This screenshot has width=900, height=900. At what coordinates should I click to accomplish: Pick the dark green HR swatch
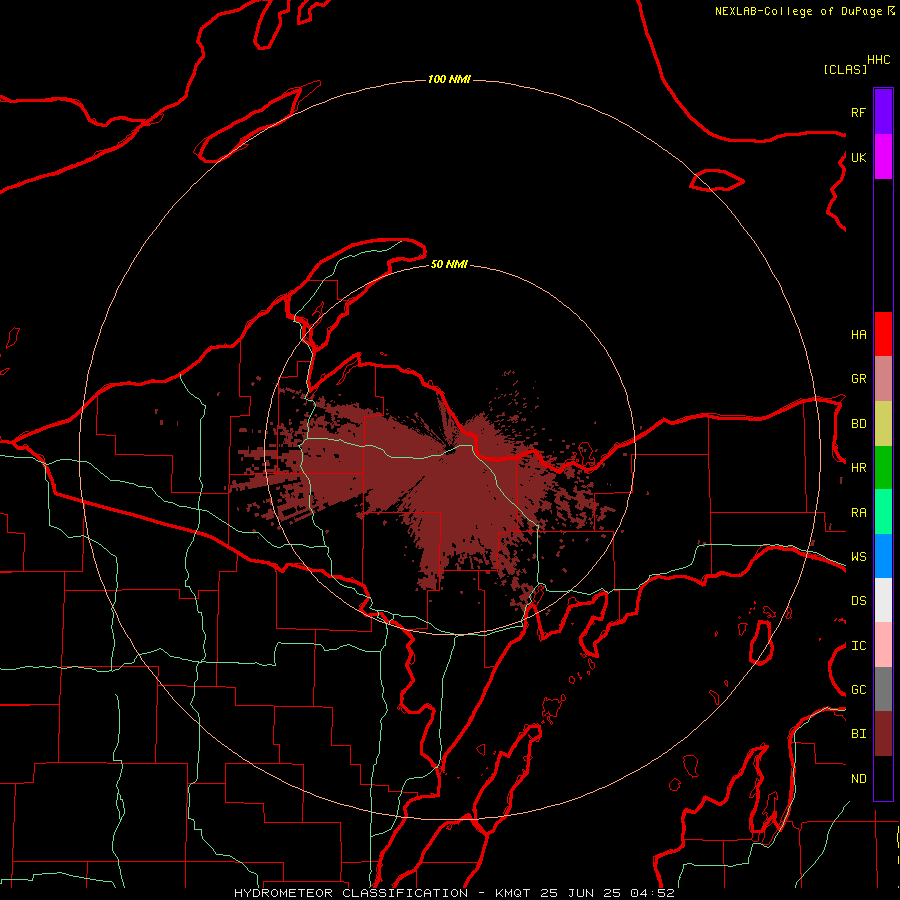click(x=883, y=468)
